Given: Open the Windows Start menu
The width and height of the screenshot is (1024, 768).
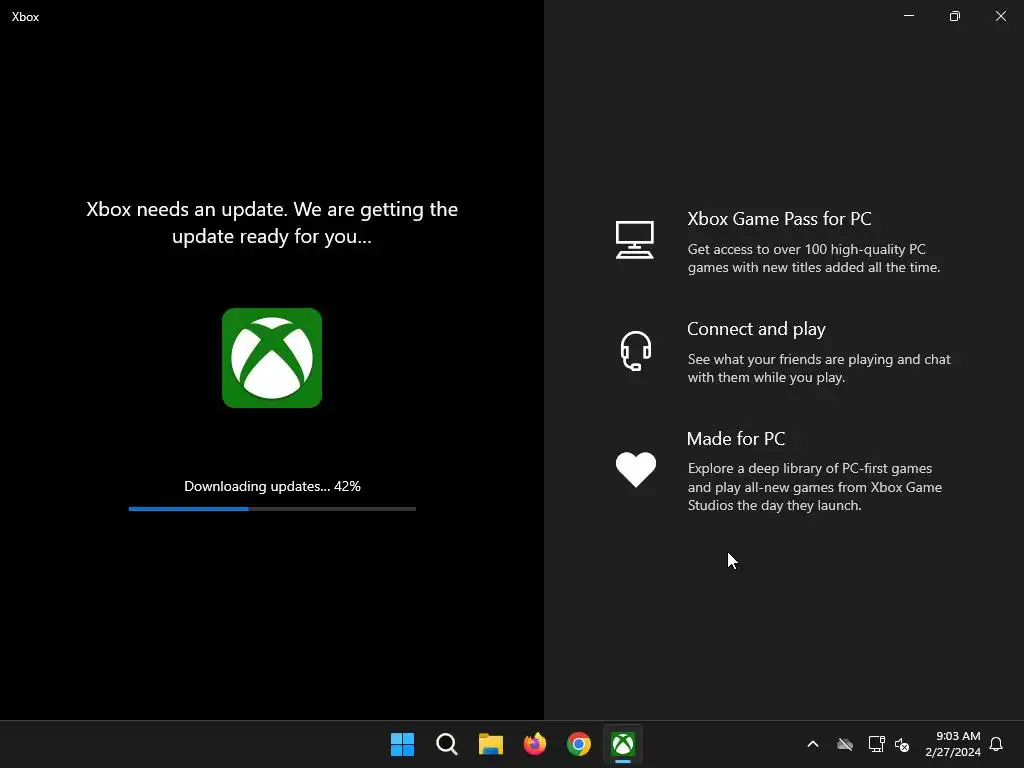Looking at the screenshot, I should click(x=402, y=744).
